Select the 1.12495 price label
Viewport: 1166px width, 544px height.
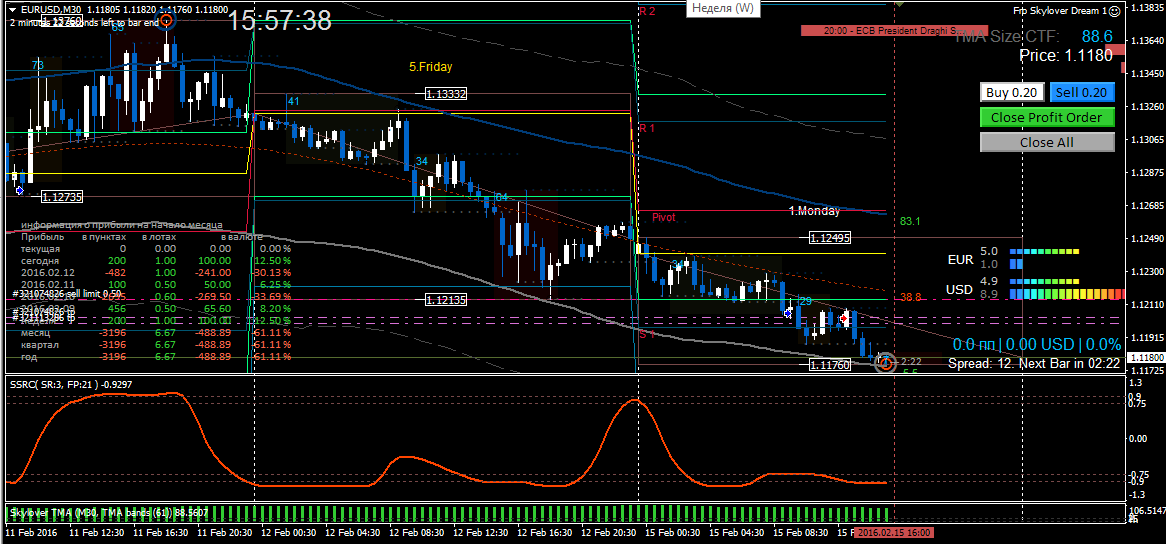pos(831,238)
